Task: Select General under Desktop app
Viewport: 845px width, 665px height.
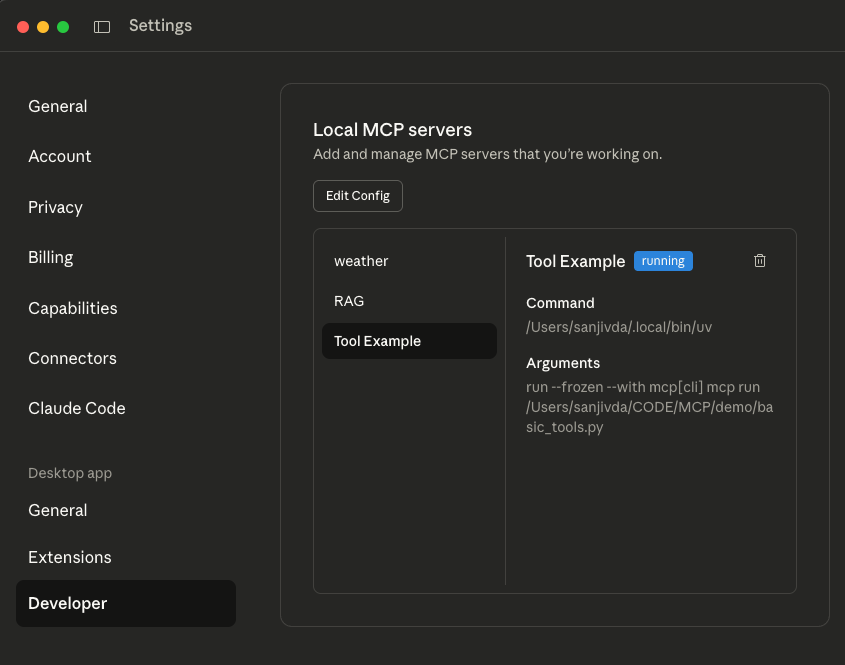Action: [58, 510]
